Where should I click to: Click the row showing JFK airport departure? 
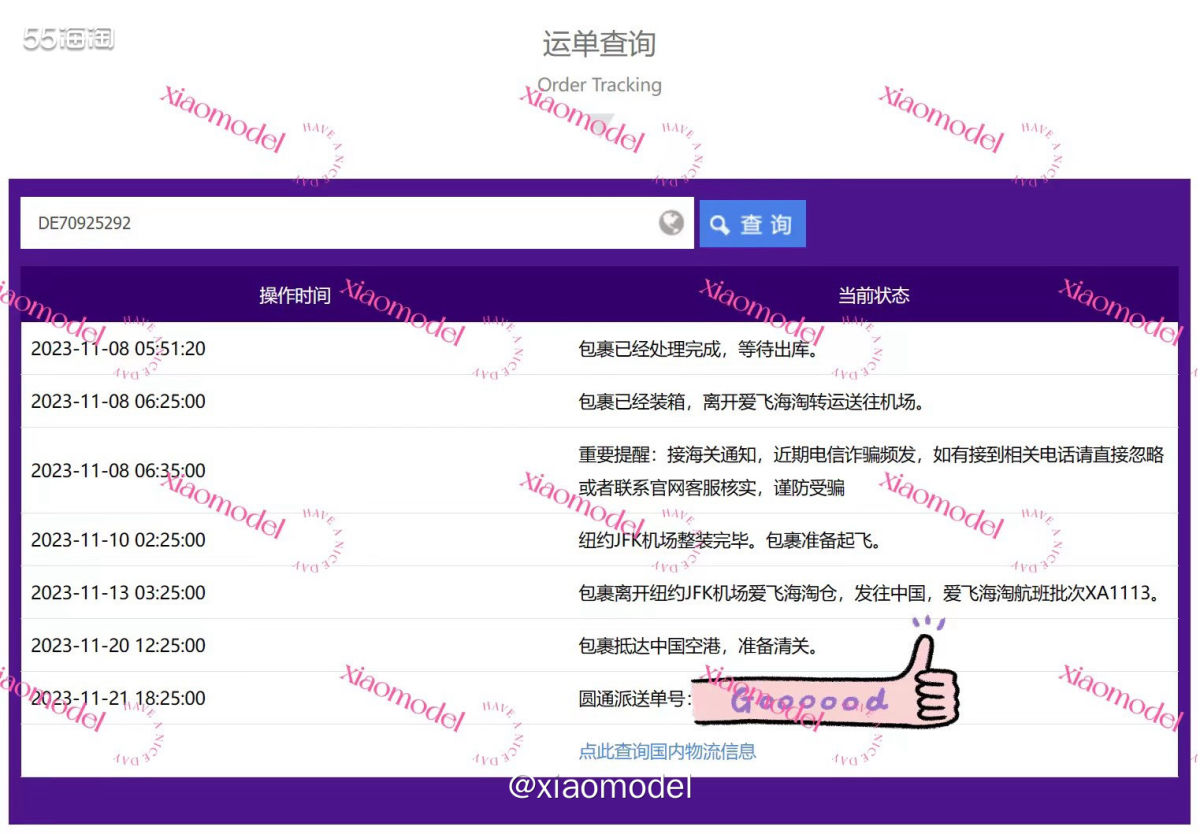[600, 592]
